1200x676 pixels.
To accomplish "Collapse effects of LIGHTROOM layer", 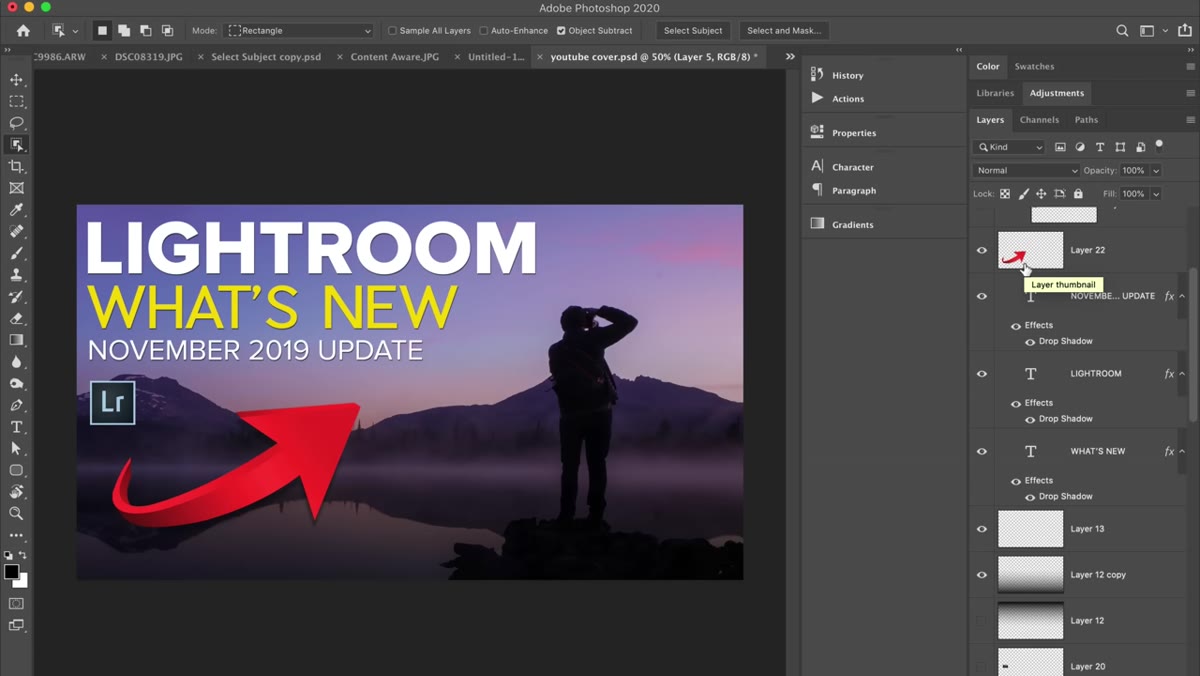I will [x=1182, y=374].
